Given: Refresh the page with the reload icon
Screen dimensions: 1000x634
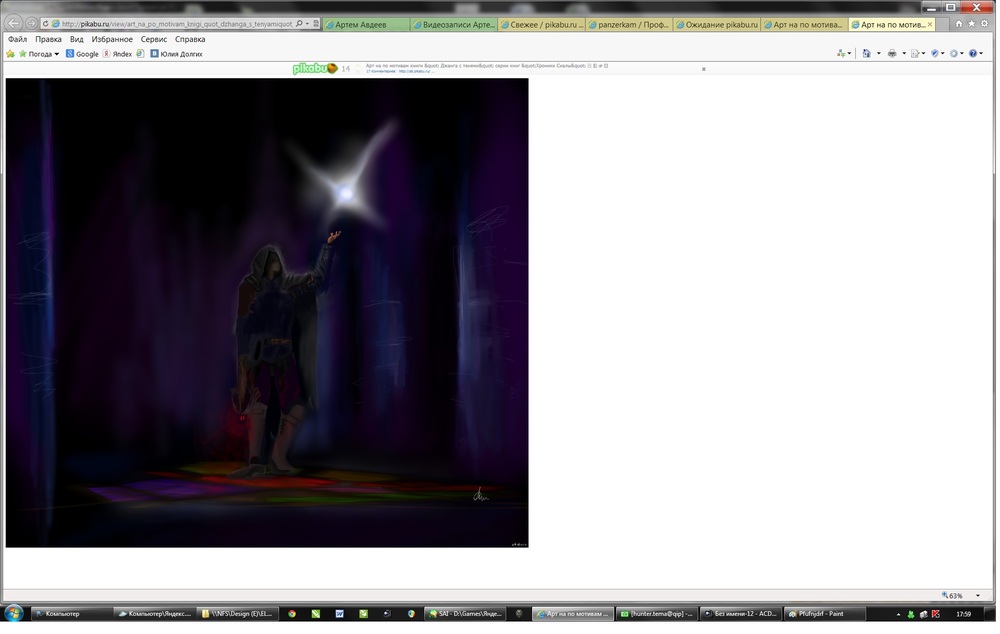Looking at the screenshot, I should tap(45, 24).
